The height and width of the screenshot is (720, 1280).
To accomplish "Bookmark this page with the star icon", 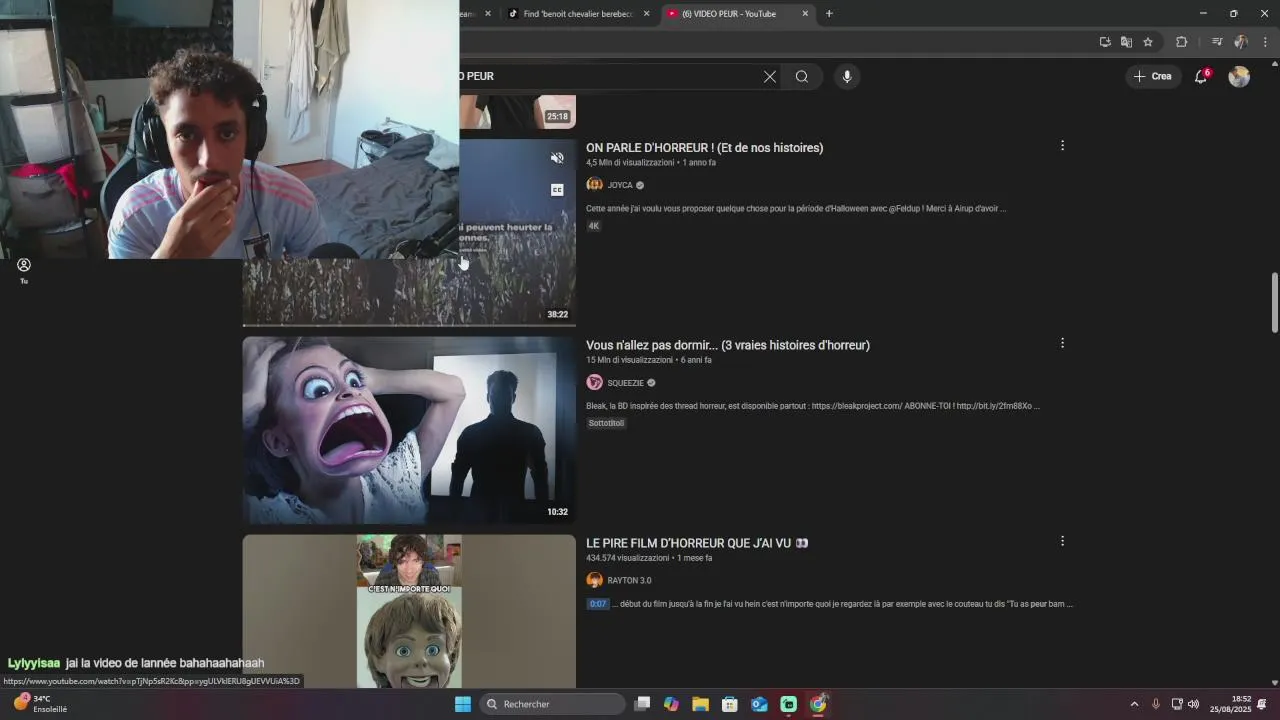I will [1148, 42].
